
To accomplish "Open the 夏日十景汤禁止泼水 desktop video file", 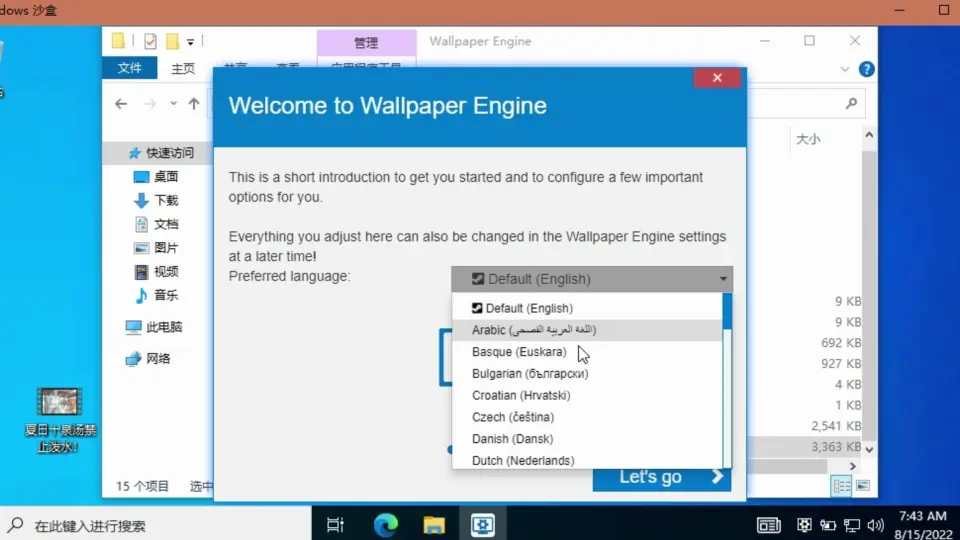I will (x=59, y=420).
